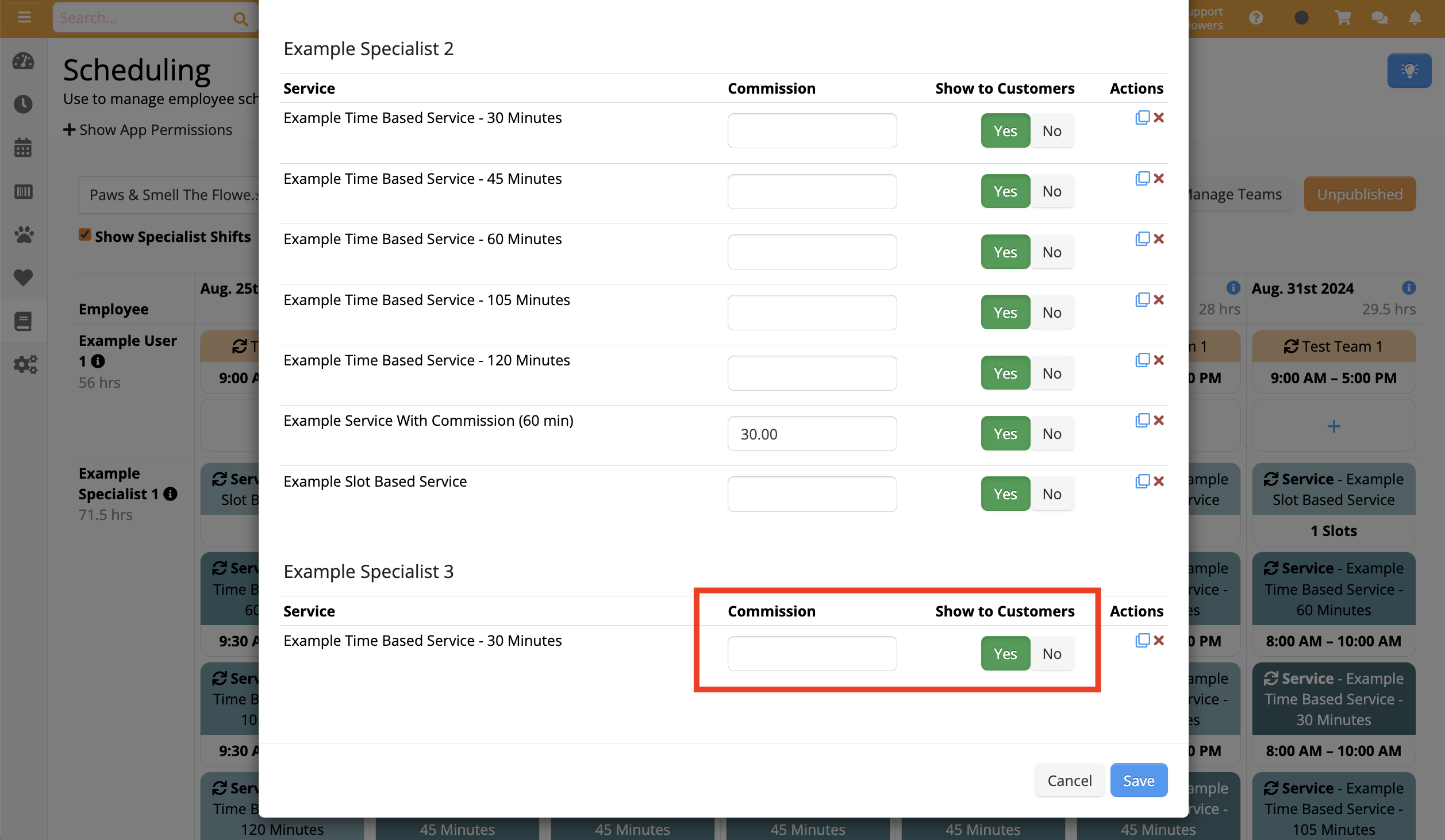This screenshot has height=840, width=1445.
Task: Open the help question mark icon
Action: click(1256, 18)
